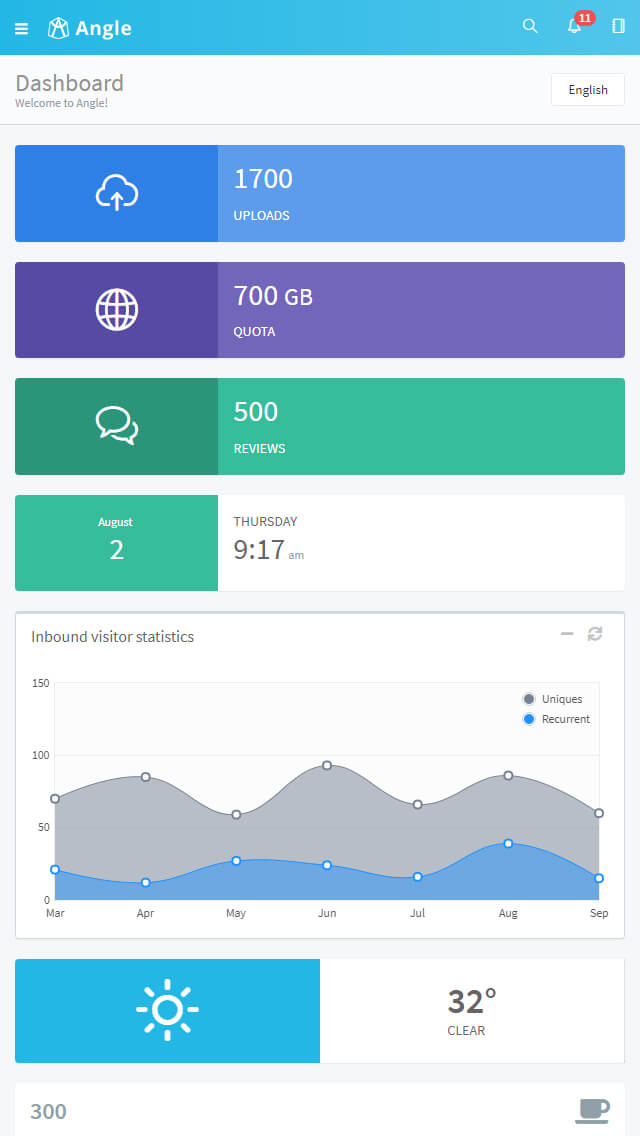
Task: Open the offsidebar panel icon
Action: tap(618, 26)
